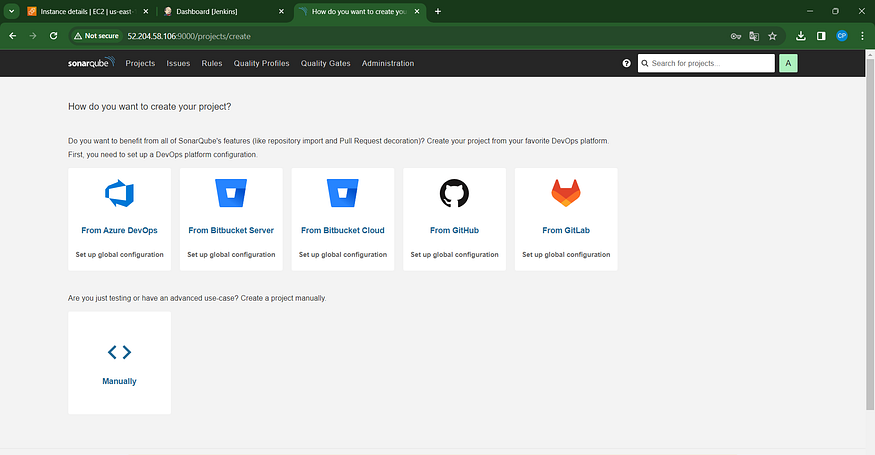Open the Chrome profile avatar
This screenshot has height=455, width=875.
[842, 36]
